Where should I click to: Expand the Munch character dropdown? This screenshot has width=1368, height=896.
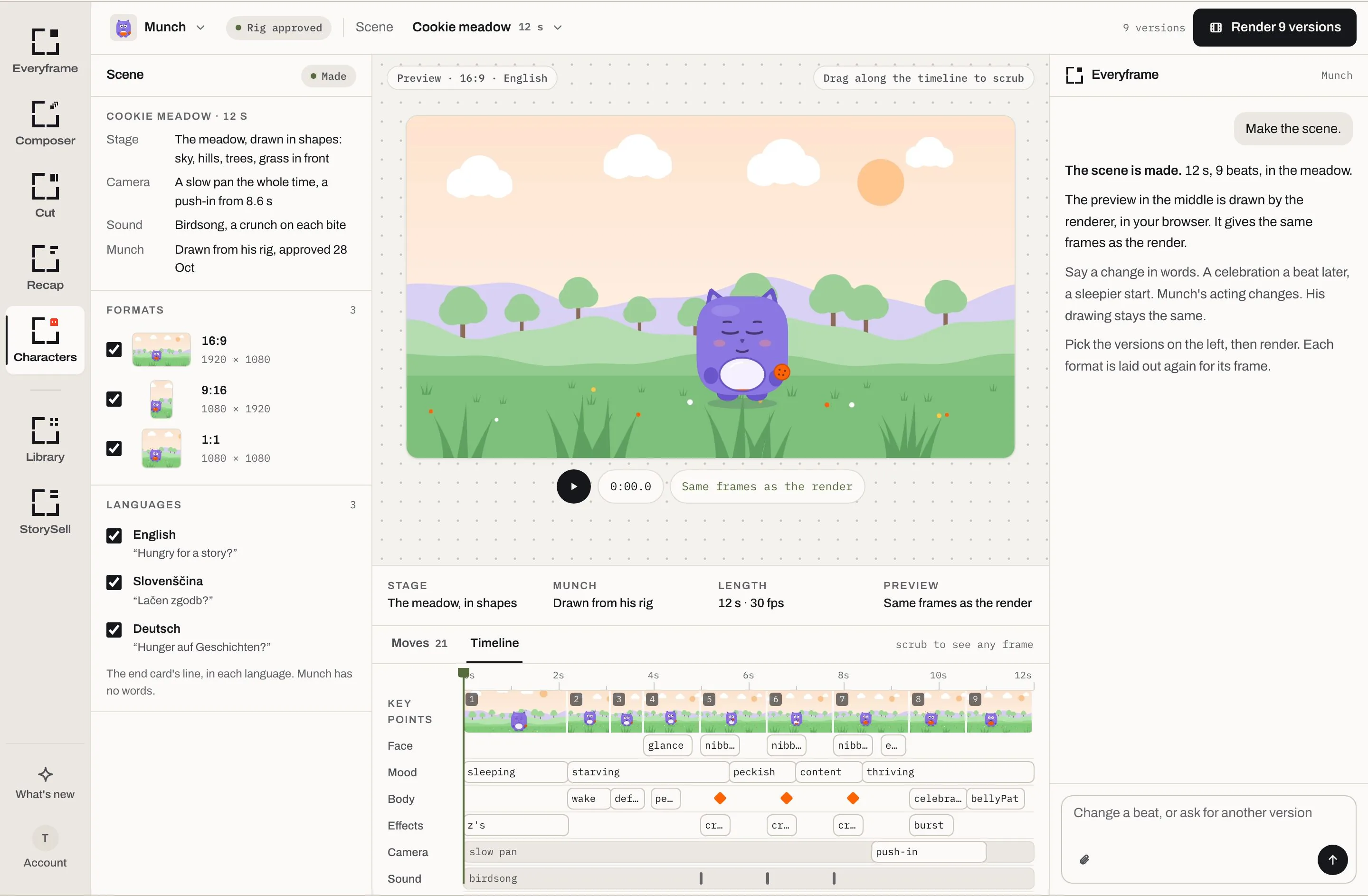(200, 27)
